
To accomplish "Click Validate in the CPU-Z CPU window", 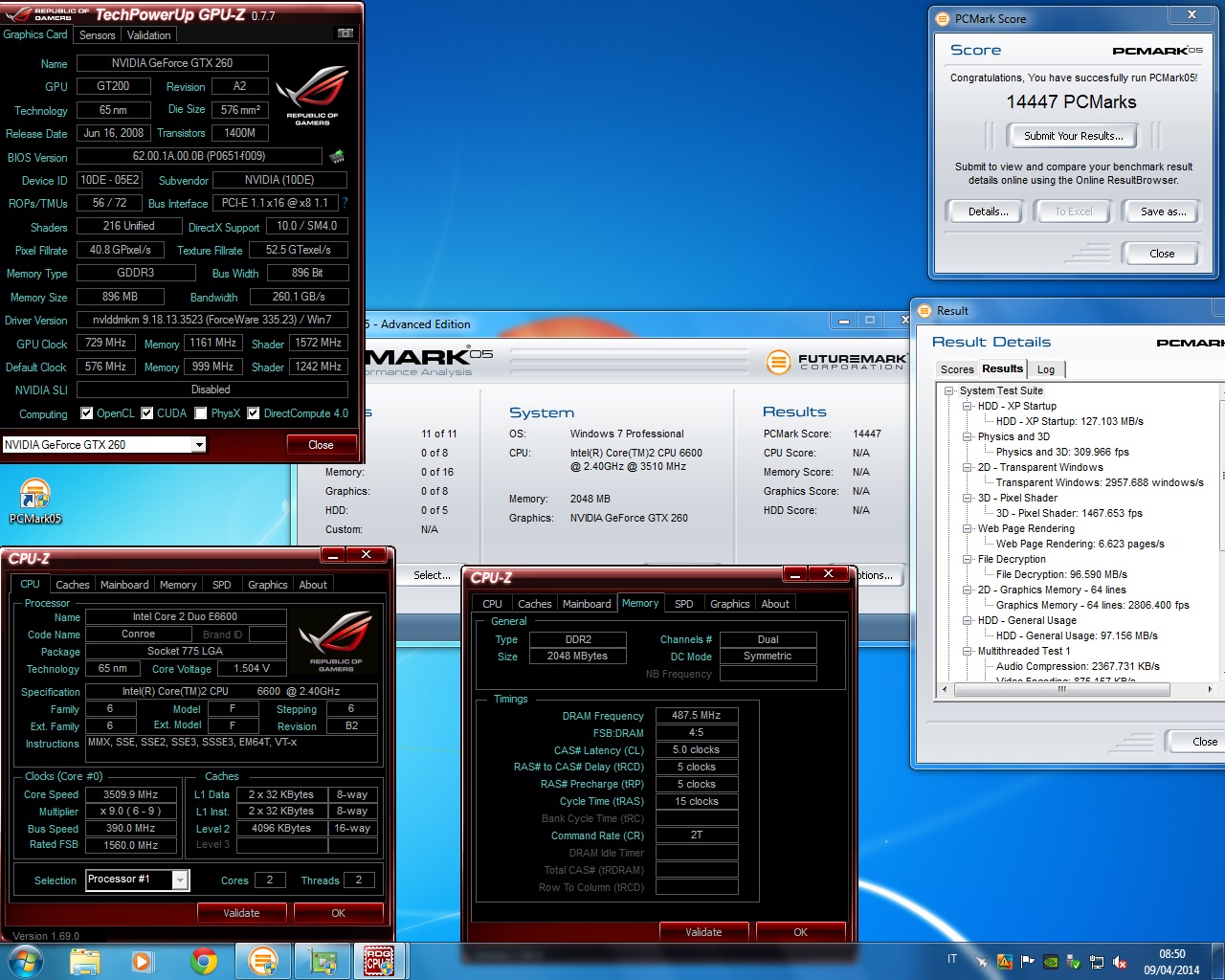I will coord(241,913).
